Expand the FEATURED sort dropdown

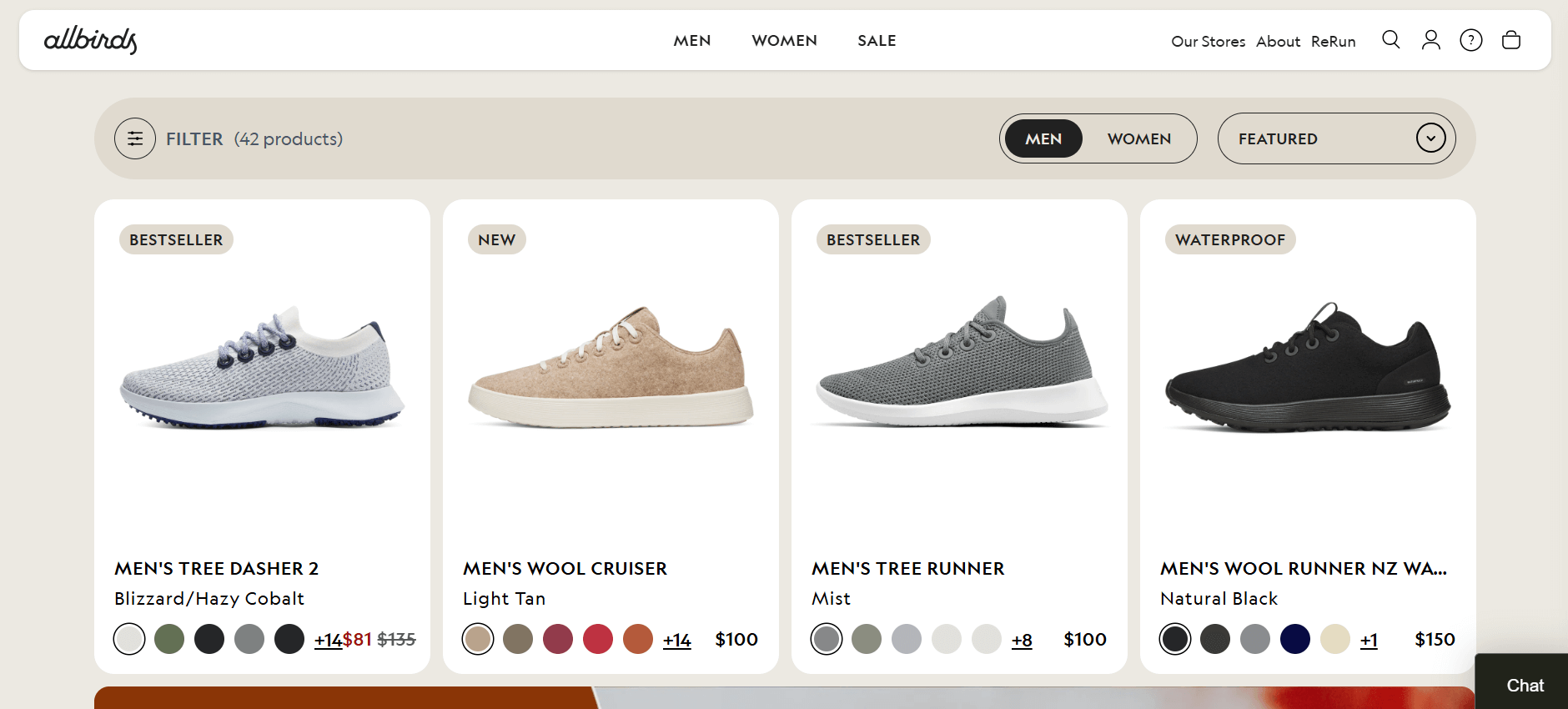(1336, 138)
